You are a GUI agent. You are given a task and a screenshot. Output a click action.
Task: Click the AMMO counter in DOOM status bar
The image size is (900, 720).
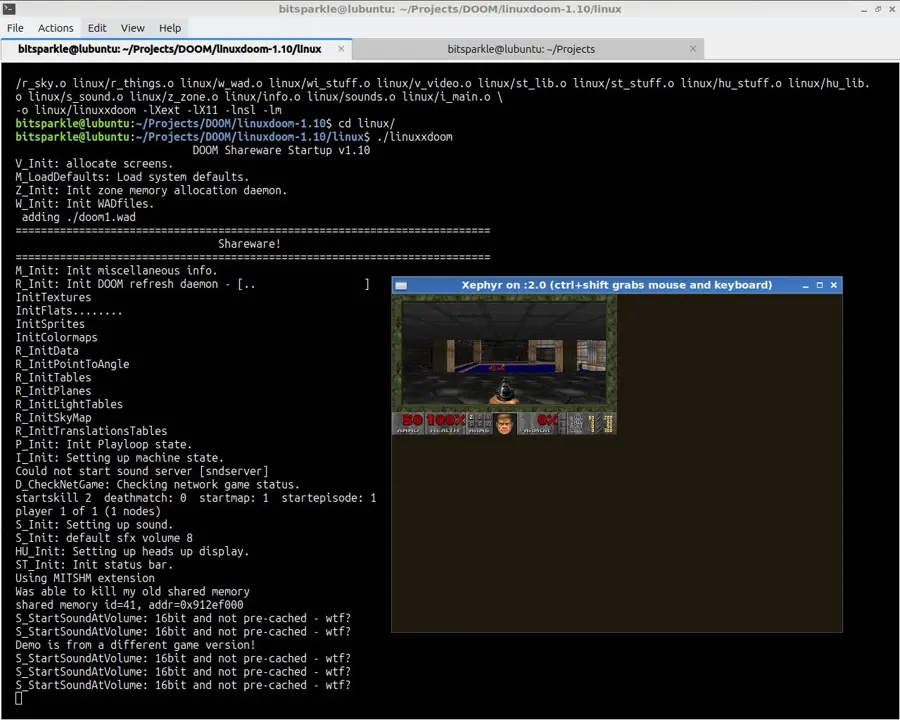click(x=412, y=422)
